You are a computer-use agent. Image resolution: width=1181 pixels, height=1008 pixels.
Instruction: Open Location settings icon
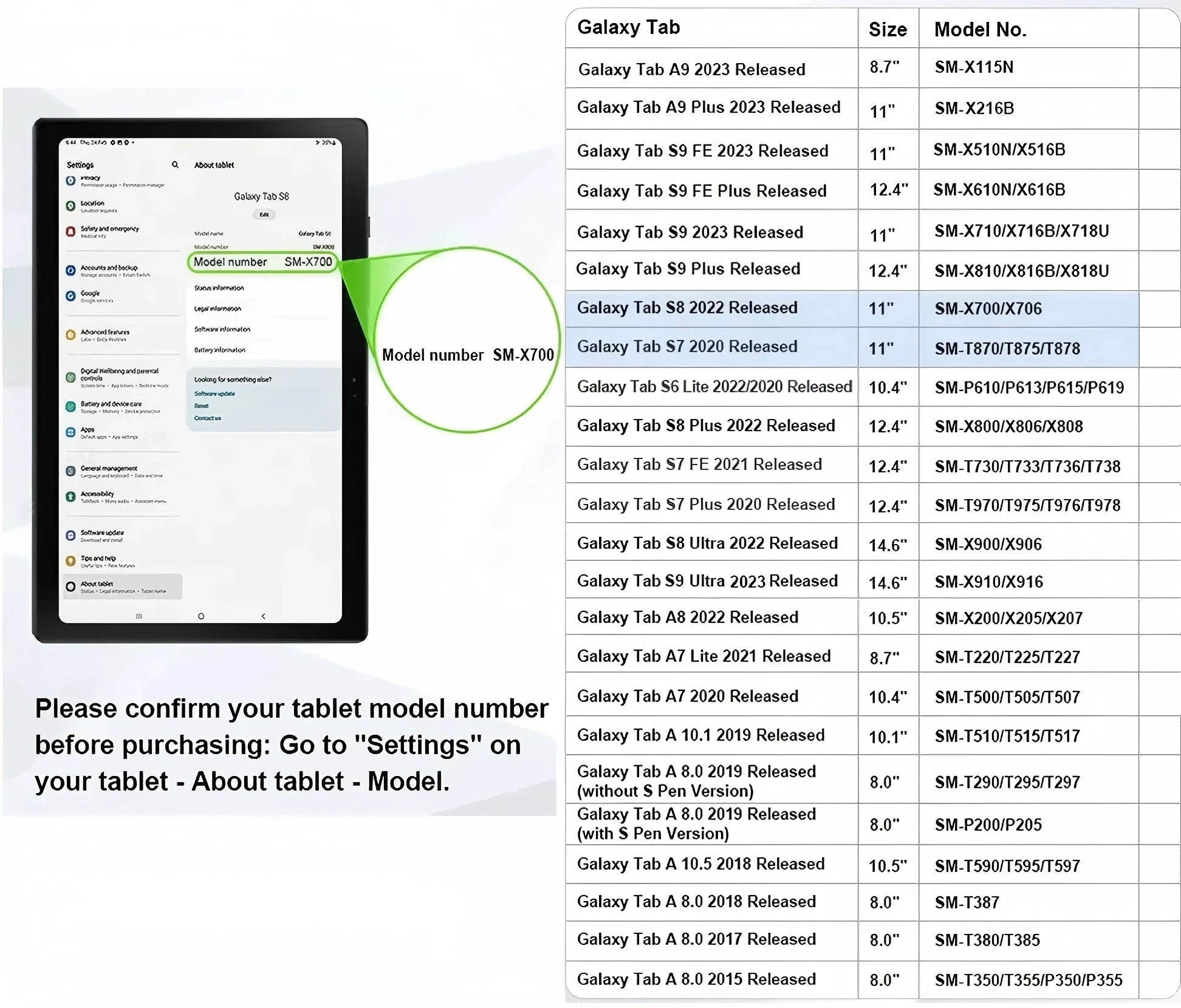[70, 206]
